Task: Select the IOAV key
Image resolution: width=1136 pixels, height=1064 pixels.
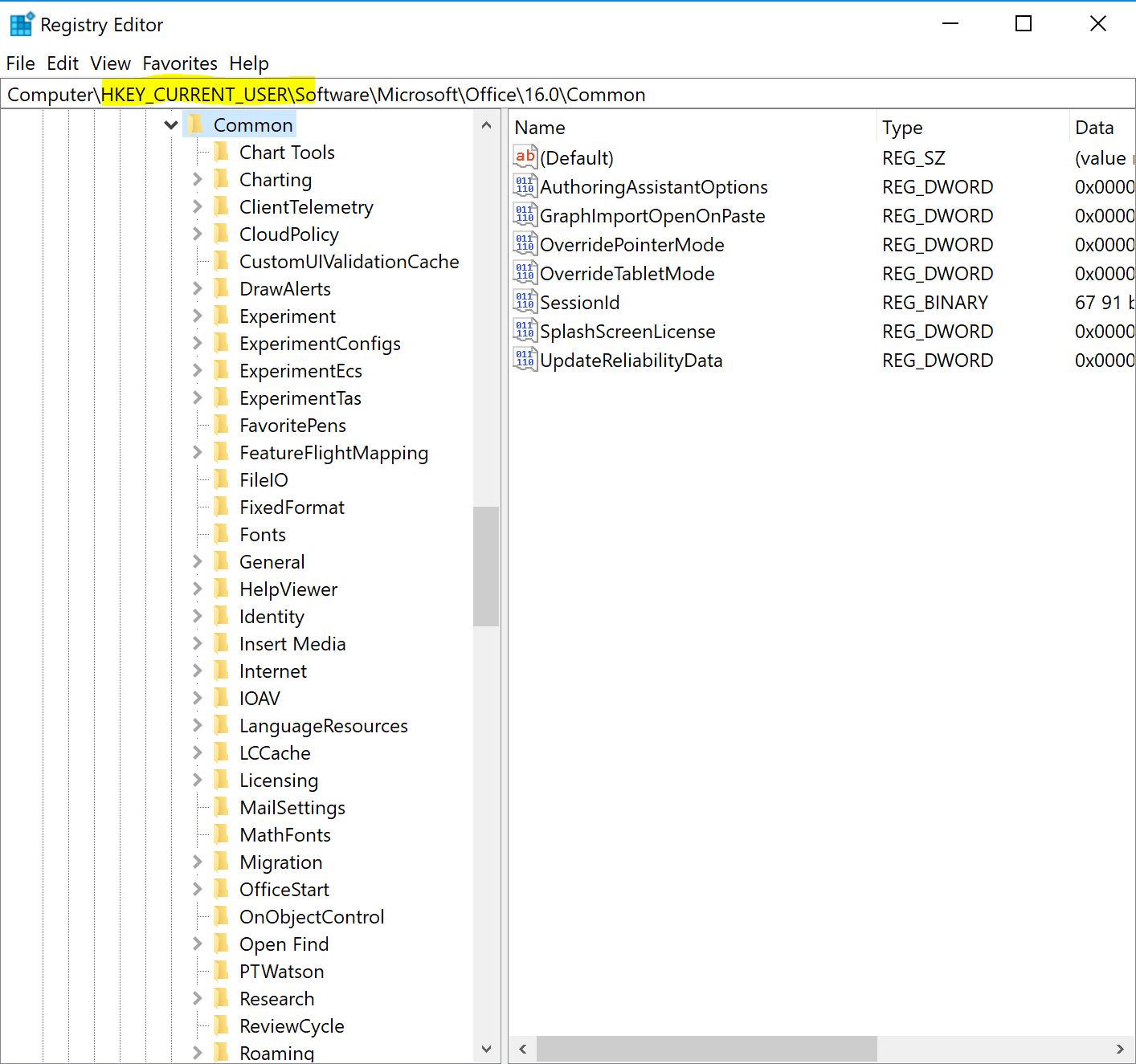Action: tap(259, 698)
